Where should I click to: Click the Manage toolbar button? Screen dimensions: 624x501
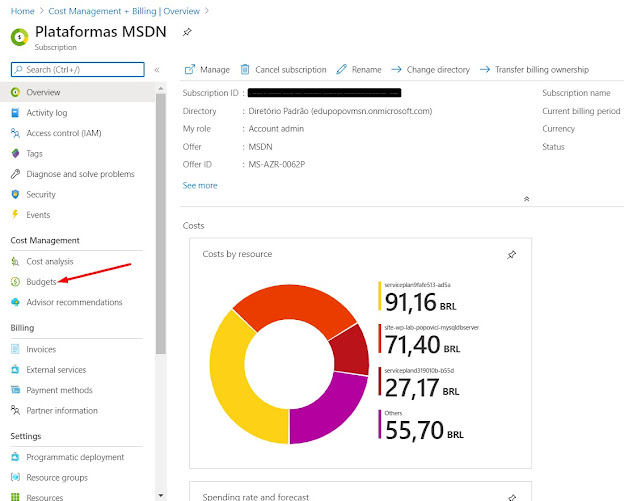coord(207,70)
